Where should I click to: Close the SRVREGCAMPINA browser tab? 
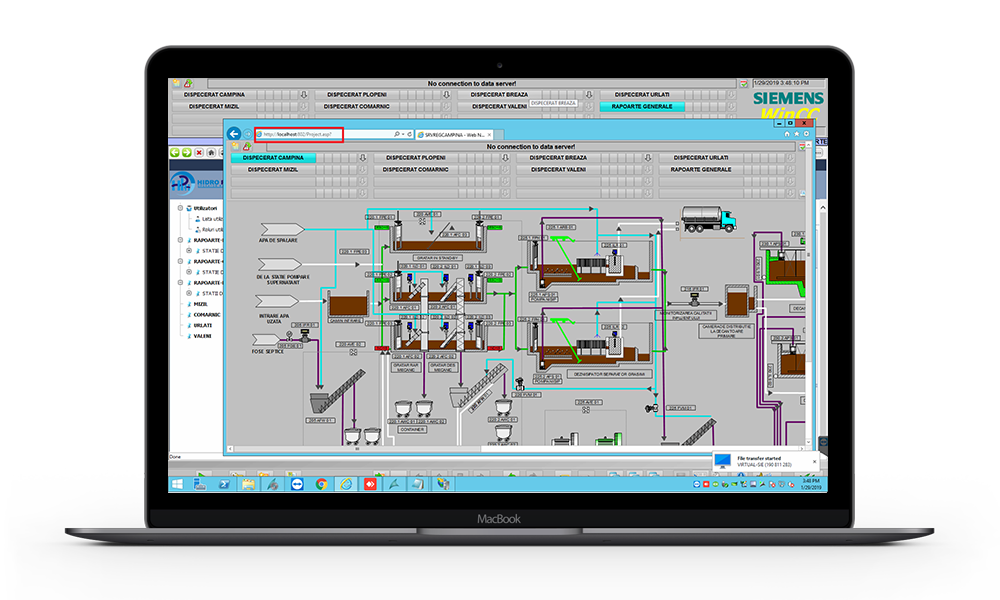pyautogui.click(x=490, y=135)
